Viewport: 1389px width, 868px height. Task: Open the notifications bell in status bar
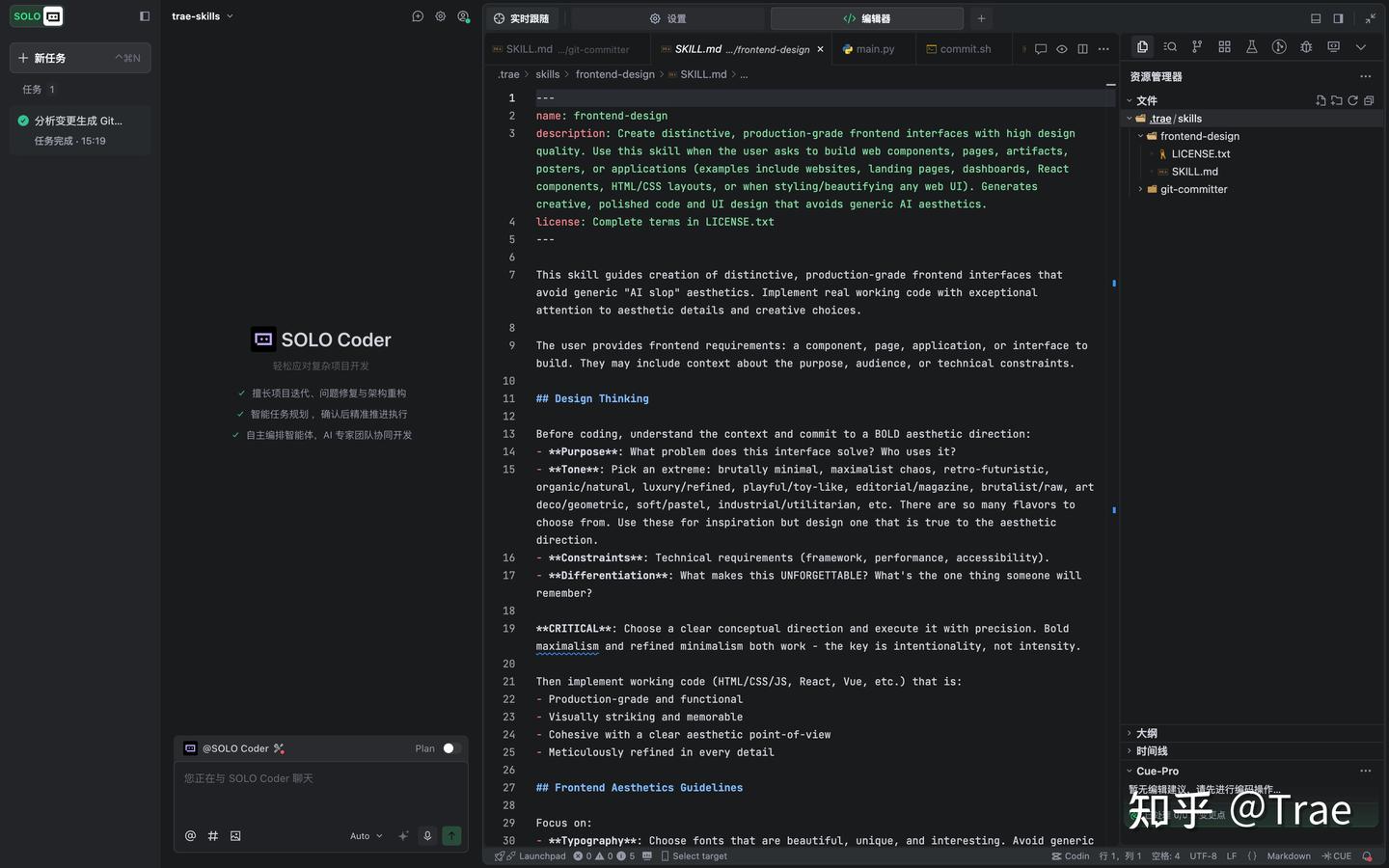[x=1367, y=856]
